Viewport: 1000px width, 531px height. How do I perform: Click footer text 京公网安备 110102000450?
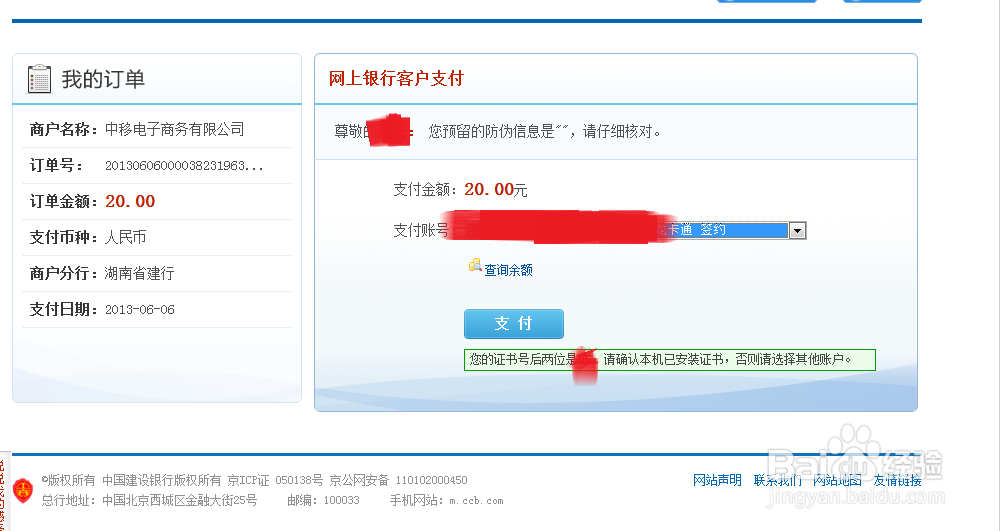[x=399, y=480]
